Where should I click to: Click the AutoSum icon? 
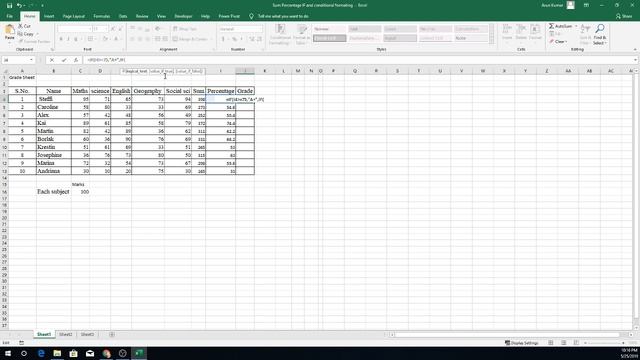(x=551, y=26)
